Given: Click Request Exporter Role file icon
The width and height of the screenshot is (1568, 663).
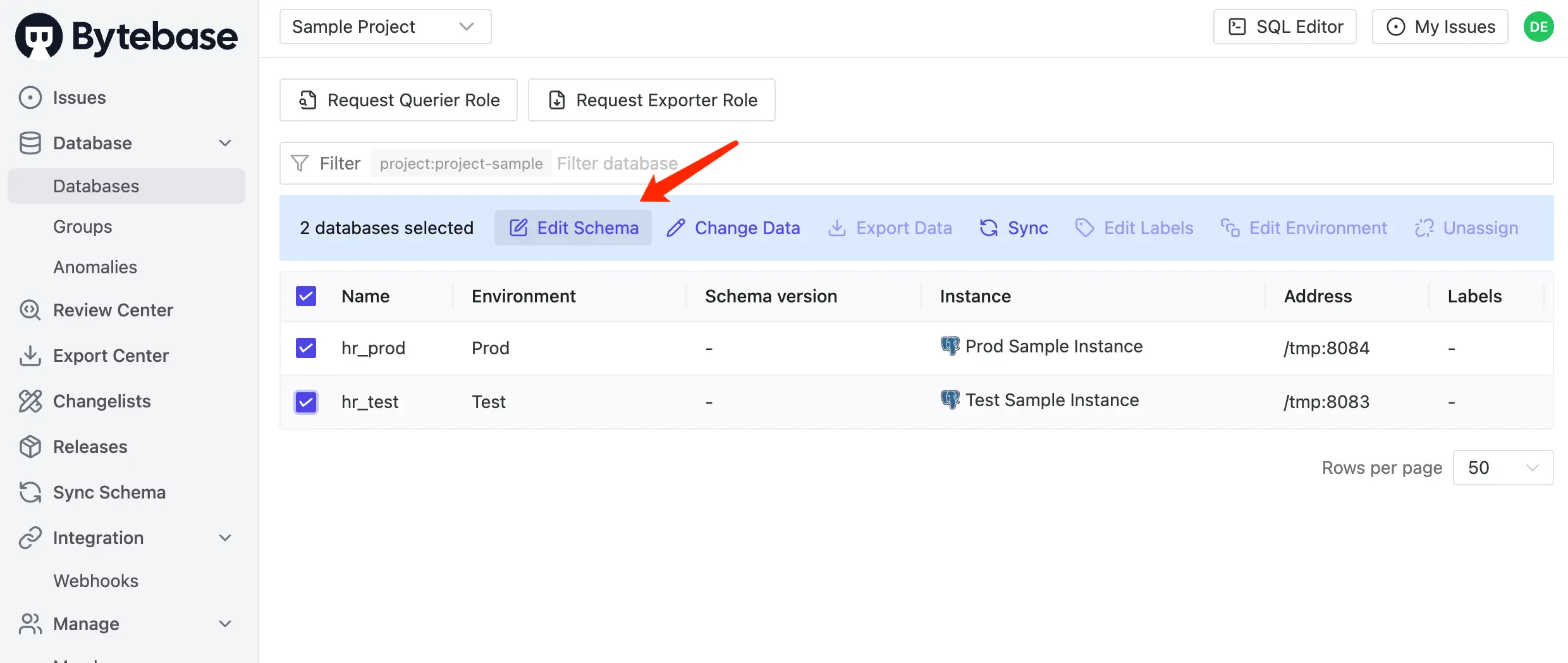Looking at the screenshot, I should 557,100.
